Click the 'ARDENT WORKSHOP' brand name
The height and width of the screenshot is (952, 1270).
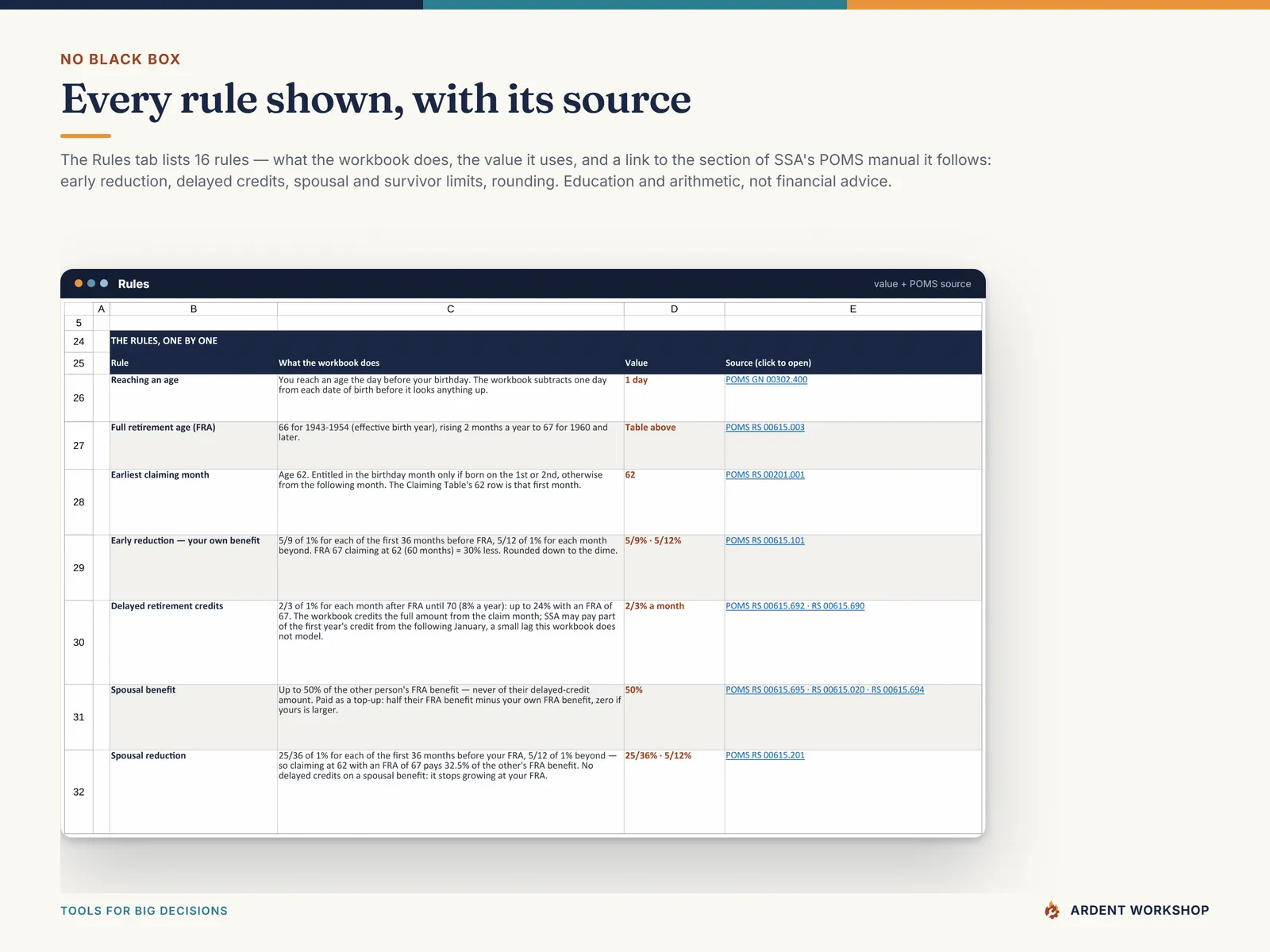pos(1139,911)
